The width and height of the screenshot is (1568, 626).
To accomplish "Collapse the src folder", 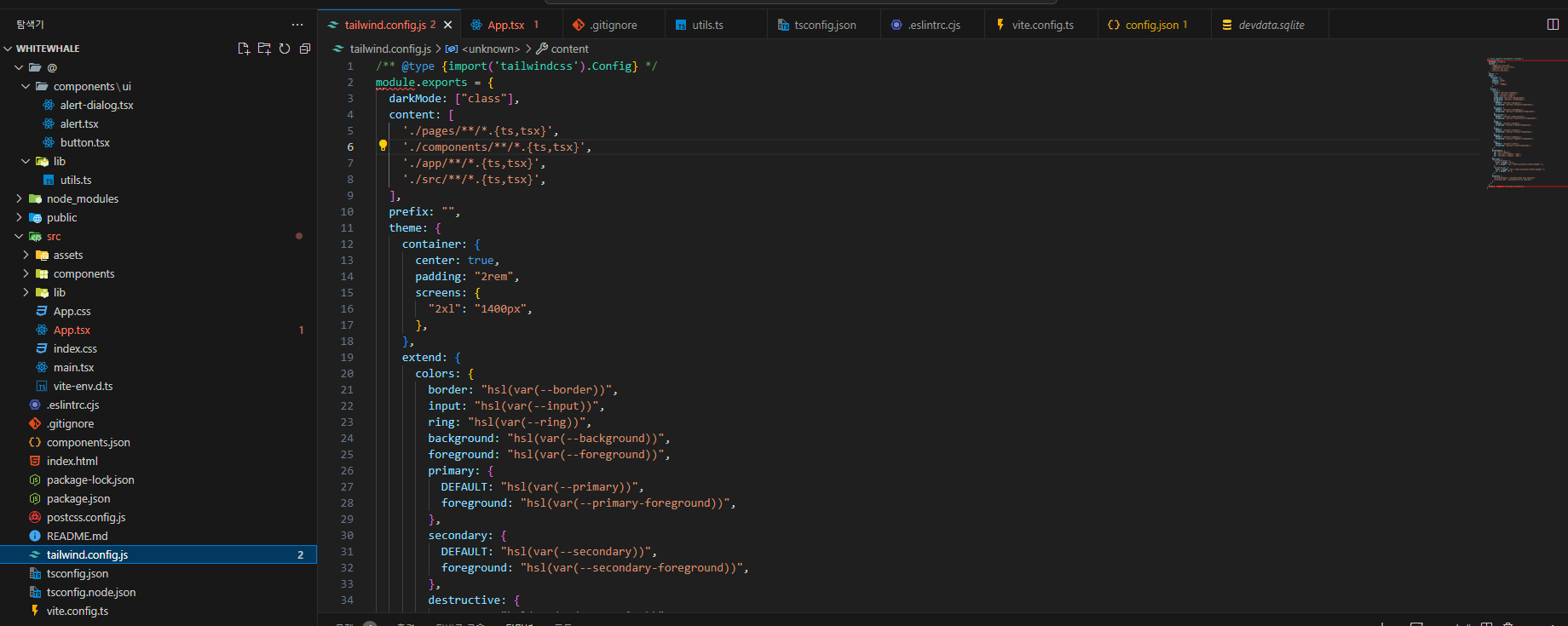I will pyautogui.click(x=19, y=236).
